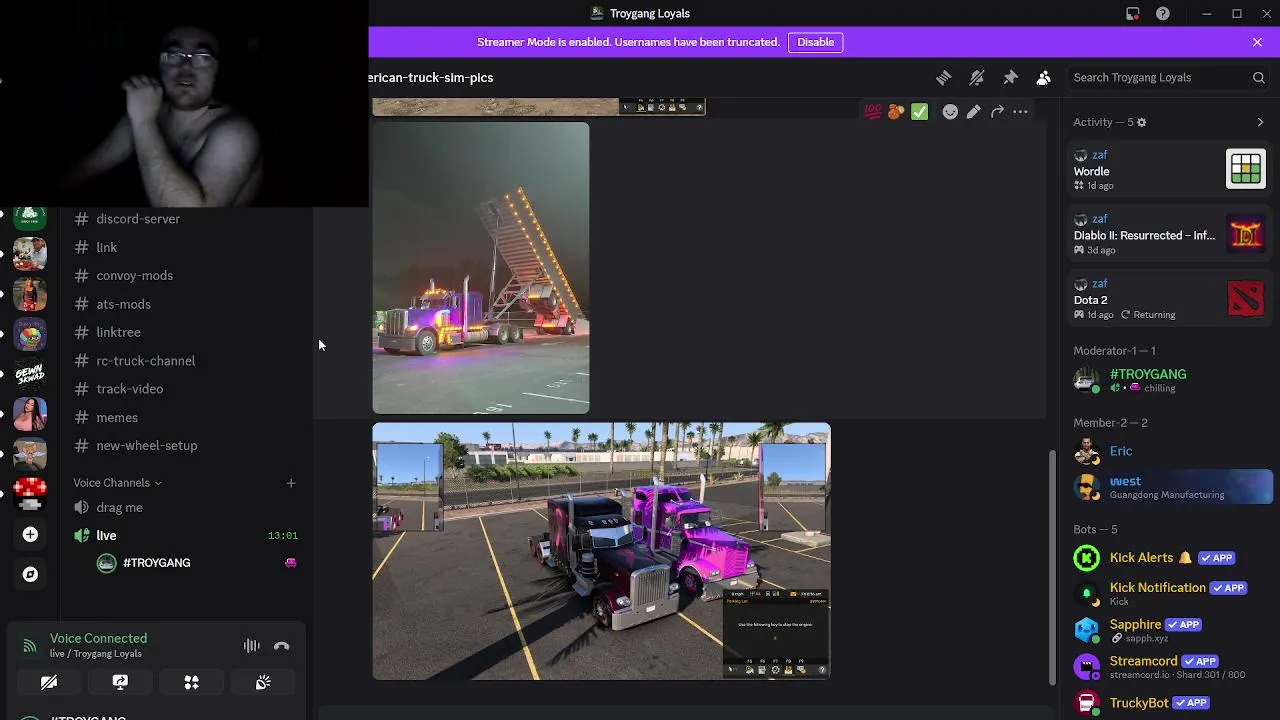
Task: Open the TruckyBot profile
Action: pos(1170,702)
